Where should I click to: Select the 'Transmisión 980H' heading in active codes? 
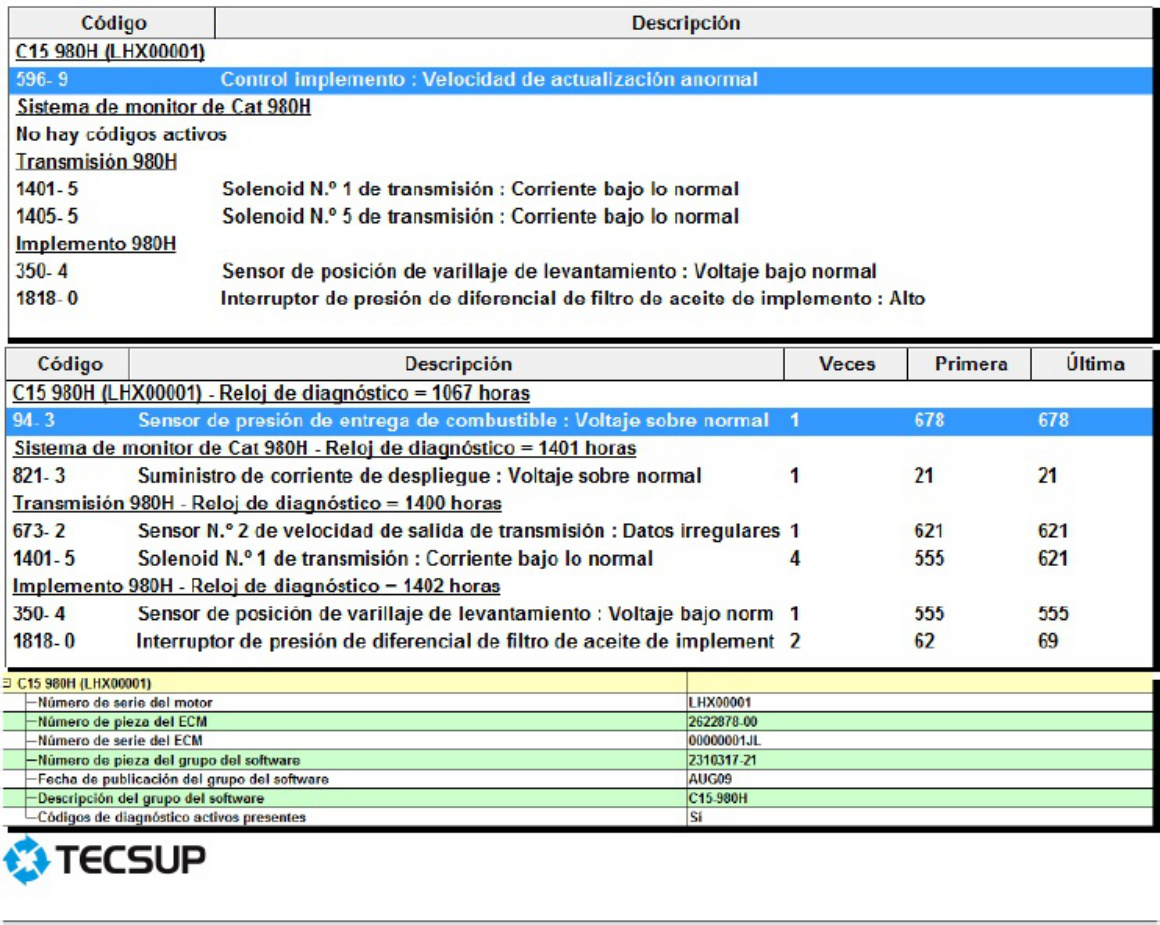96,162
